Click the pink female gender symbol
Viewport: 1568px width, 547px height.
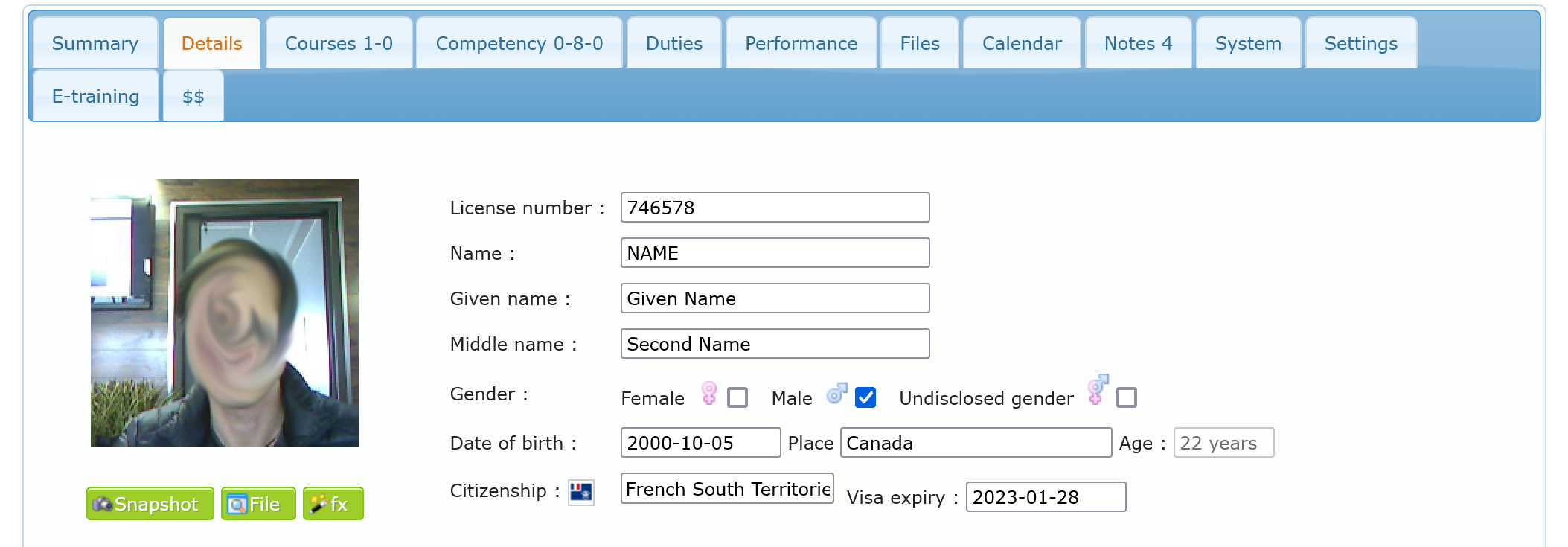point(708,394)
